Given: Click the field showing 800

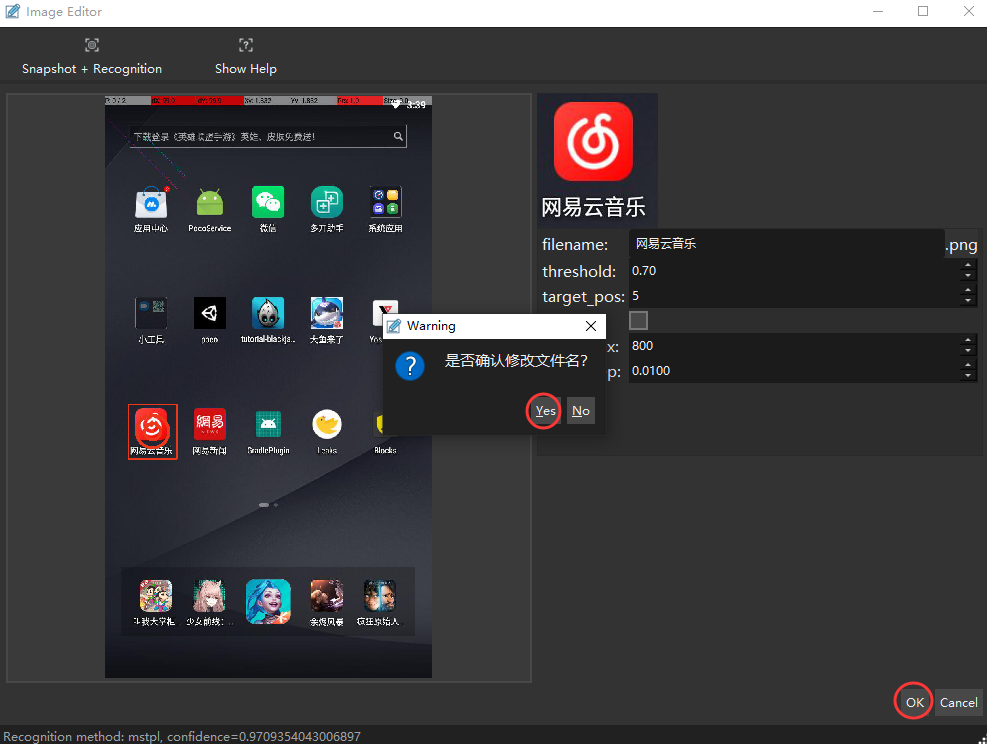Looking at the screenshot, I should pos(794,346).
